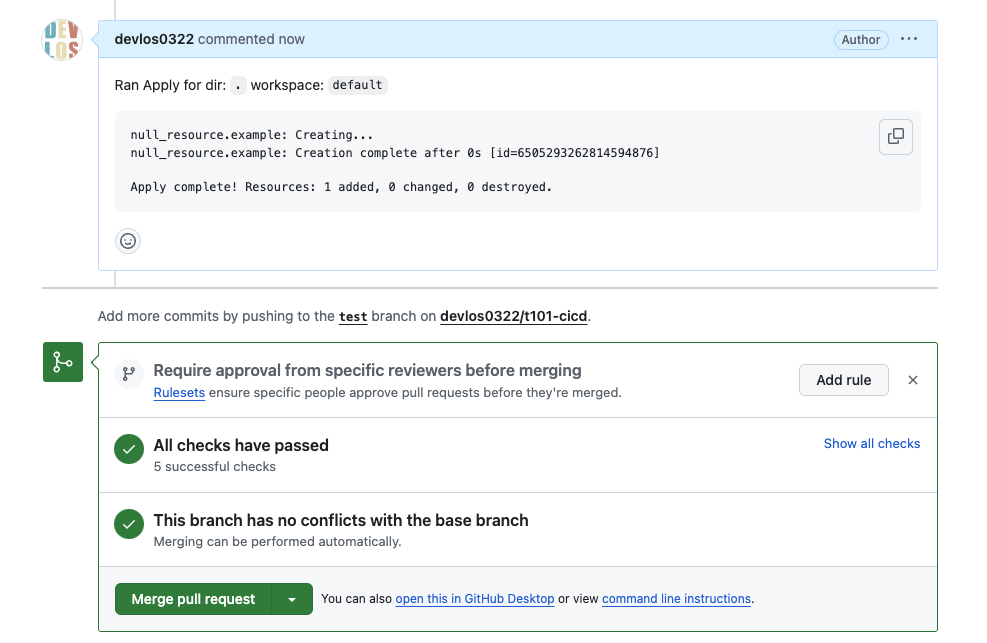Copy the apply output code block
Screen dimensions: 987x643
pyautogui.click(x=895, y=137)
